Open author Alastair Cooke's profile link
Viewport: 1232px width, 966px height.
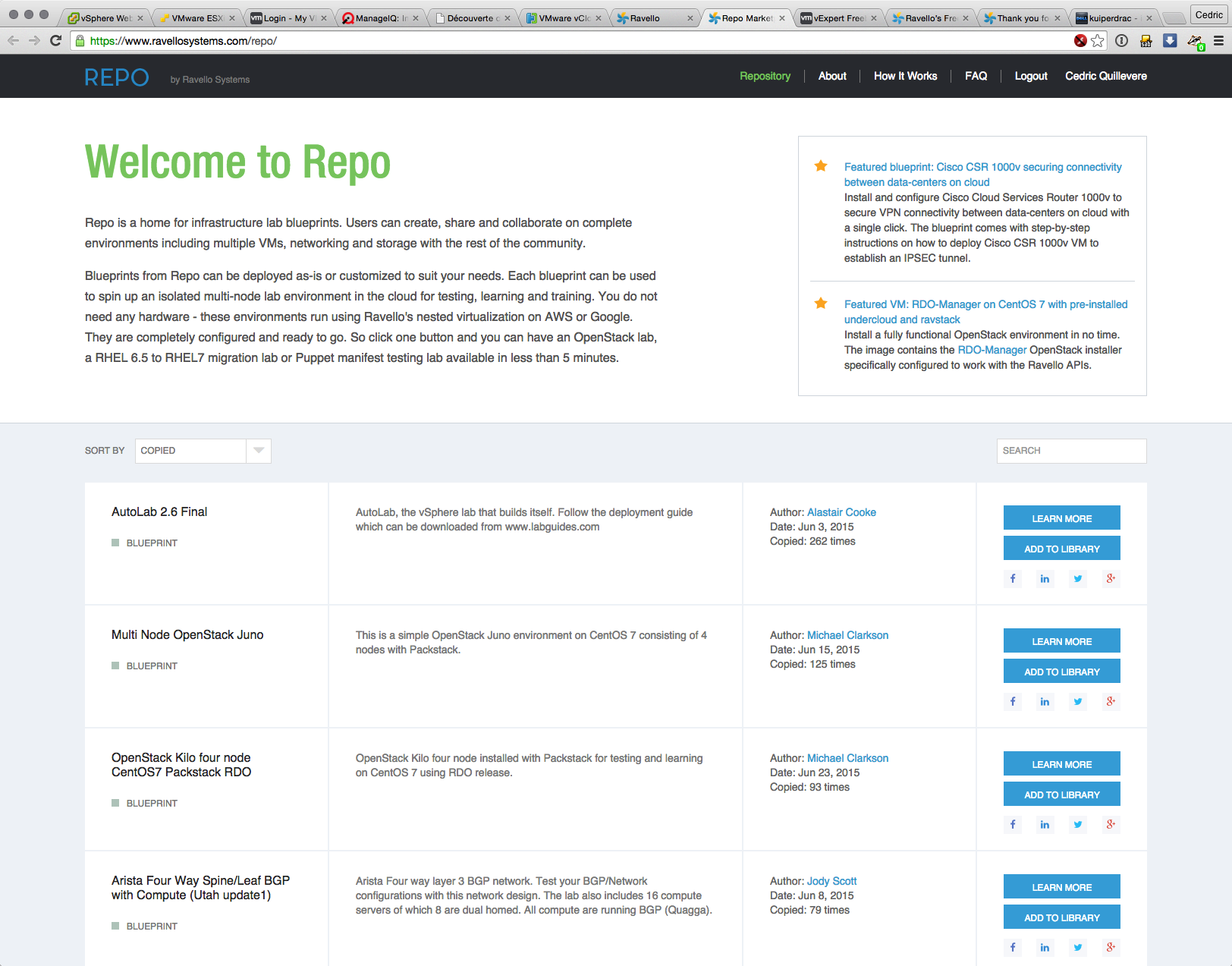click(x=841, y=512)
